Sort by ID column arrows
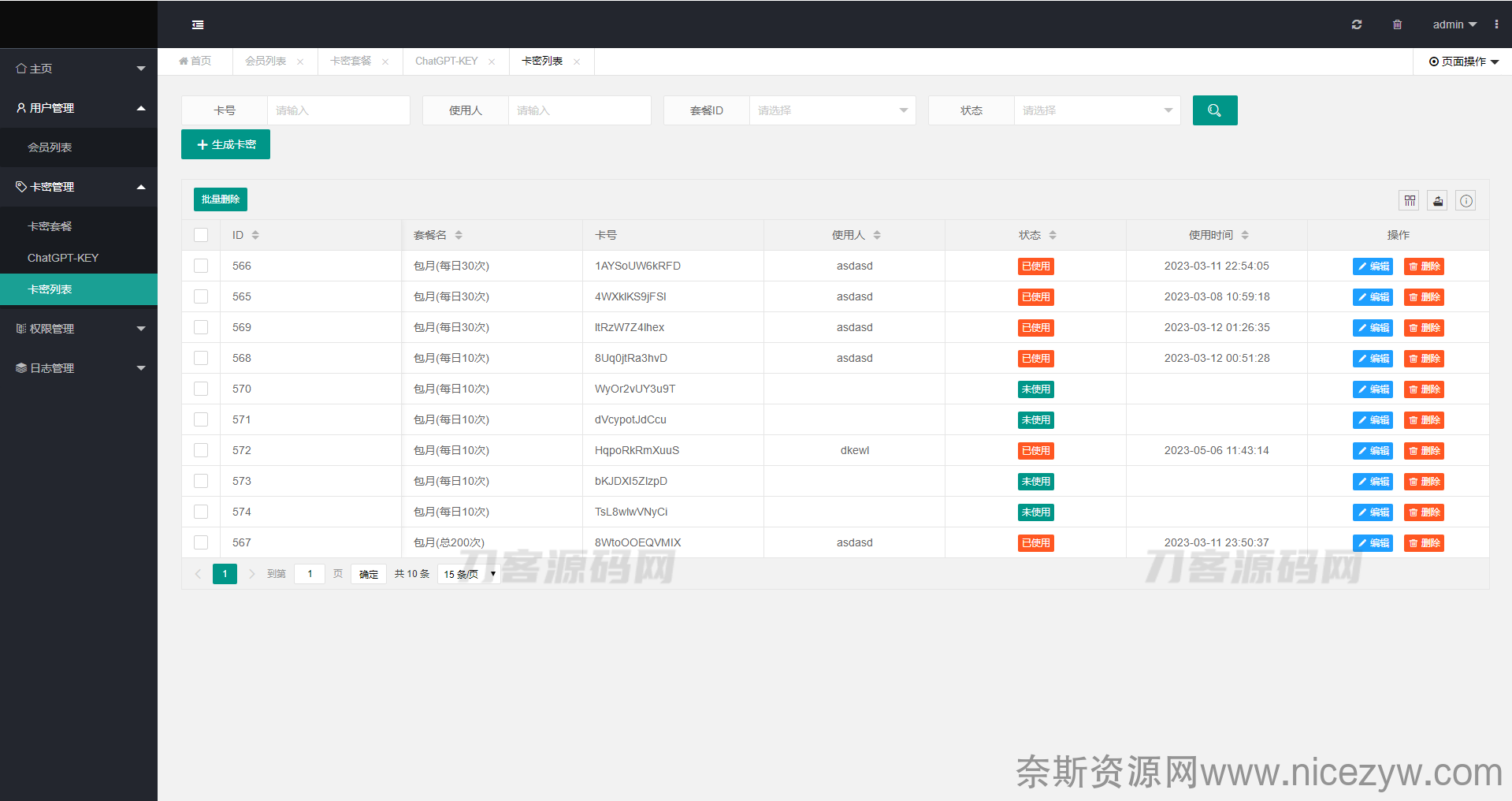This screenshot has height=801, width=1512. tap(255, 235)
